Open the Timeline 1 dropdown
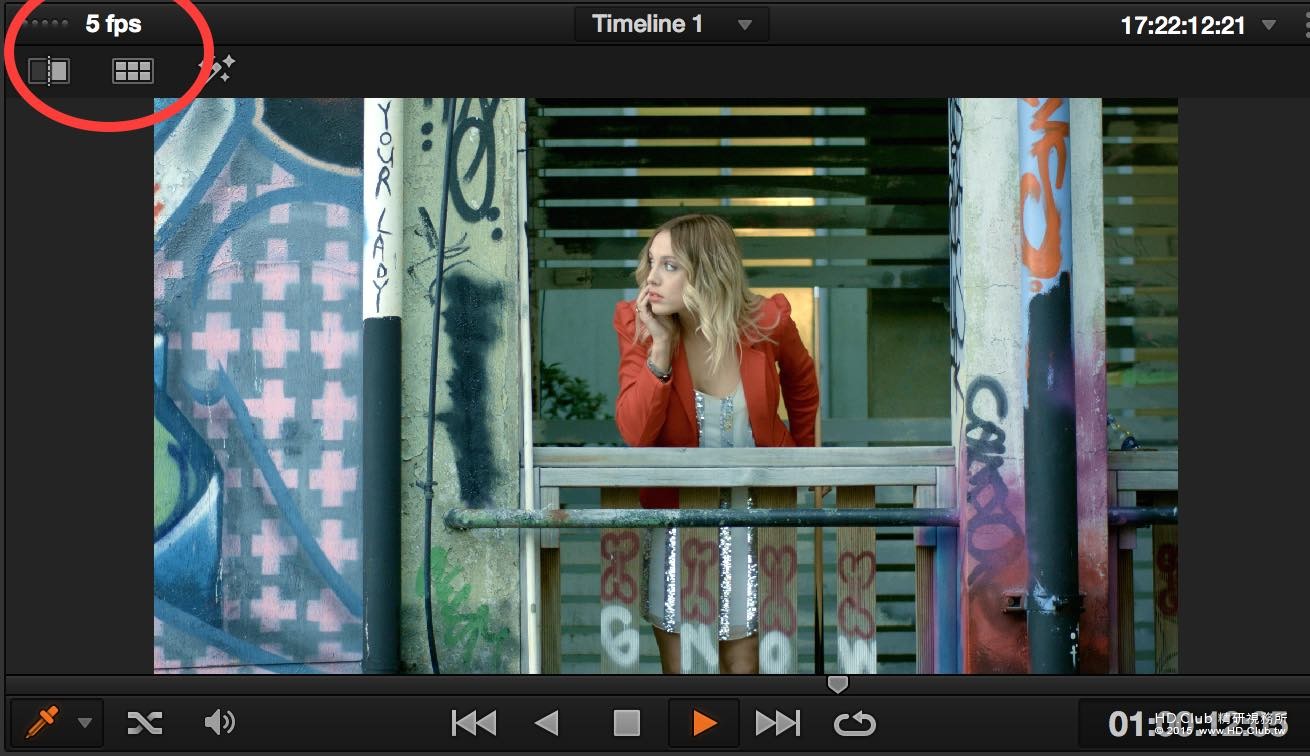 672,25
